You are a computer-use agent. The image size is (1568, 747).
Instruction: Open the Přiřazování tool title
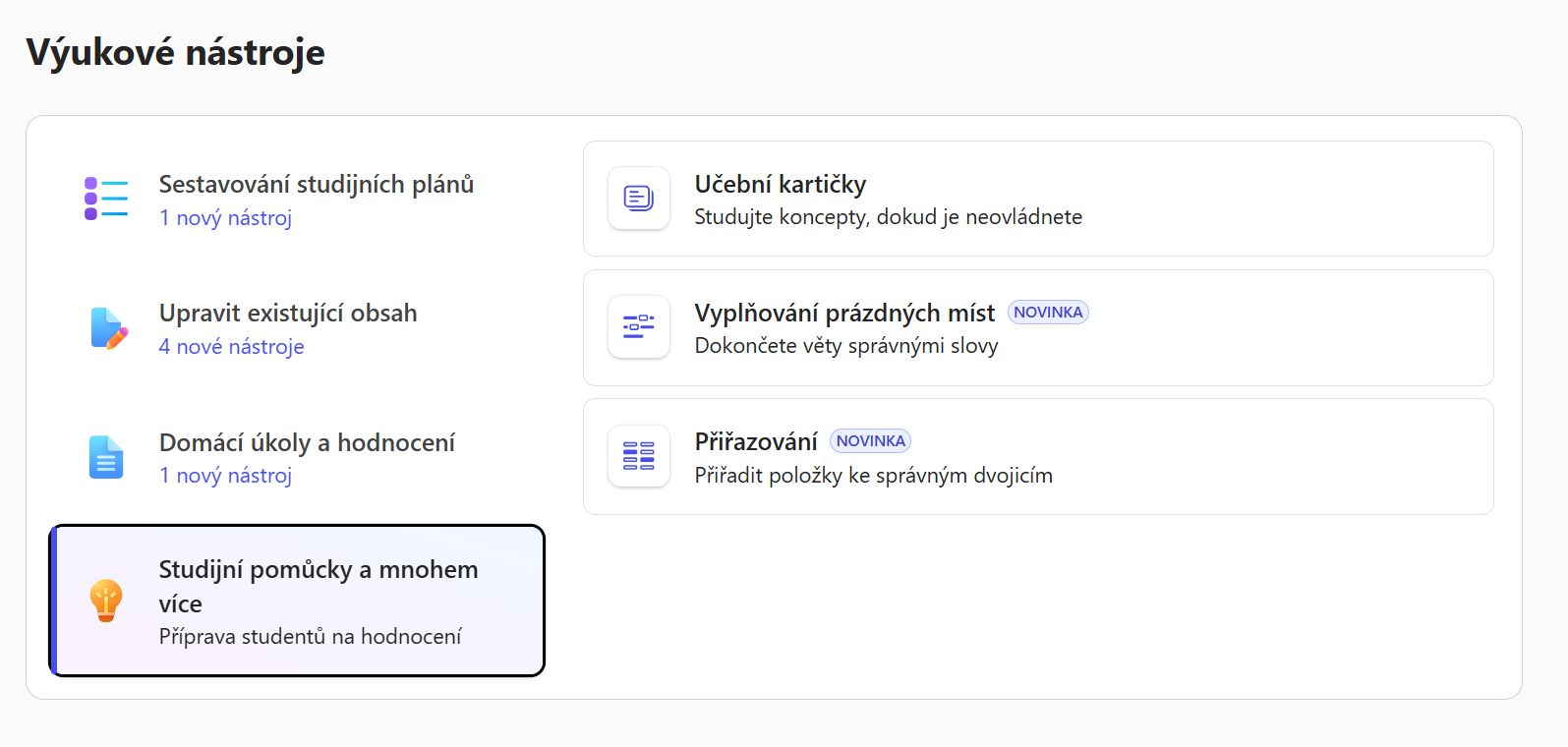click(755, 442)
